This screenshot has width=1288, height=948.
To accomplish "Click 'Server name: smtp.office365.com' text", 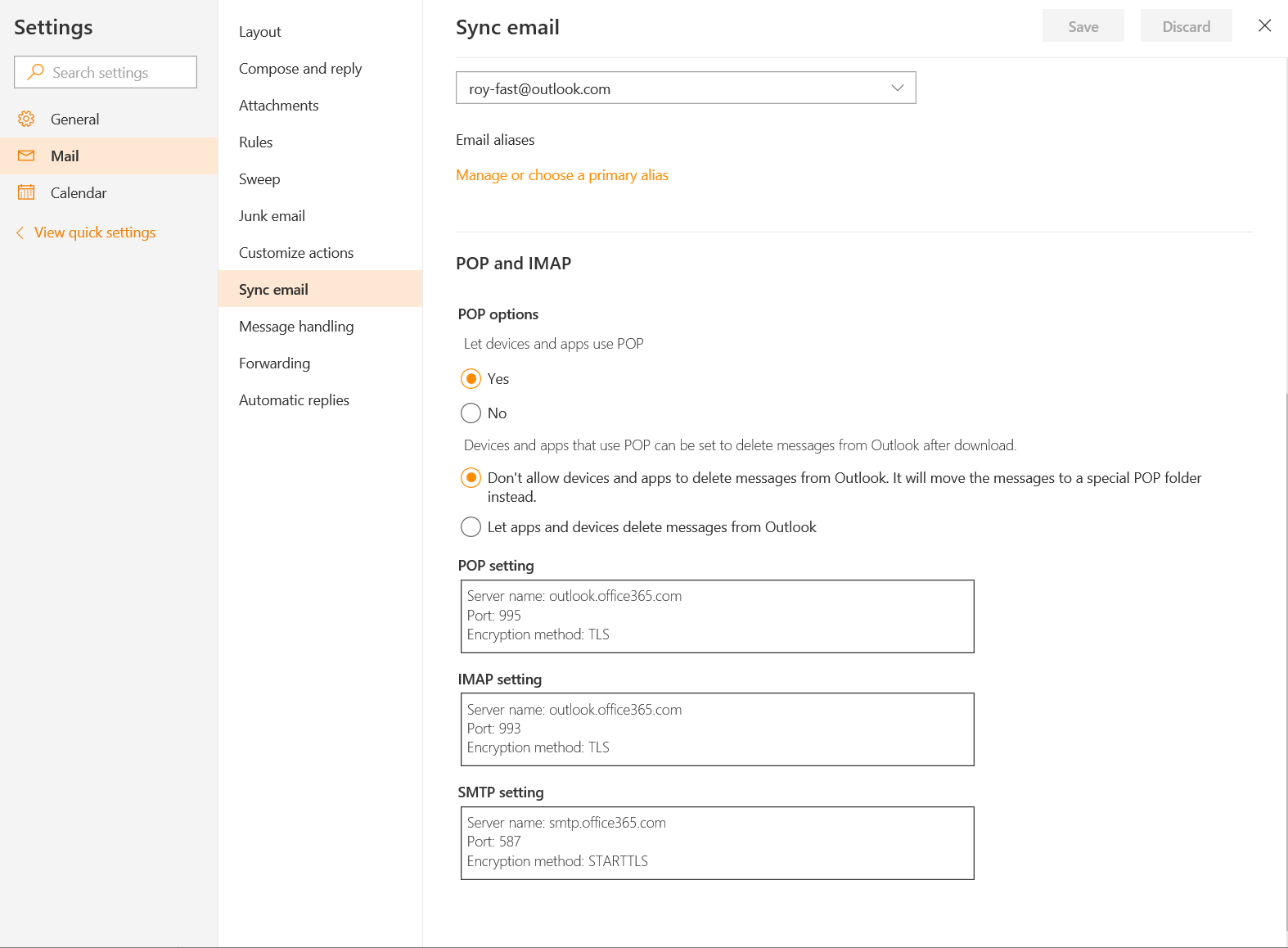I will tap(566, 823).
